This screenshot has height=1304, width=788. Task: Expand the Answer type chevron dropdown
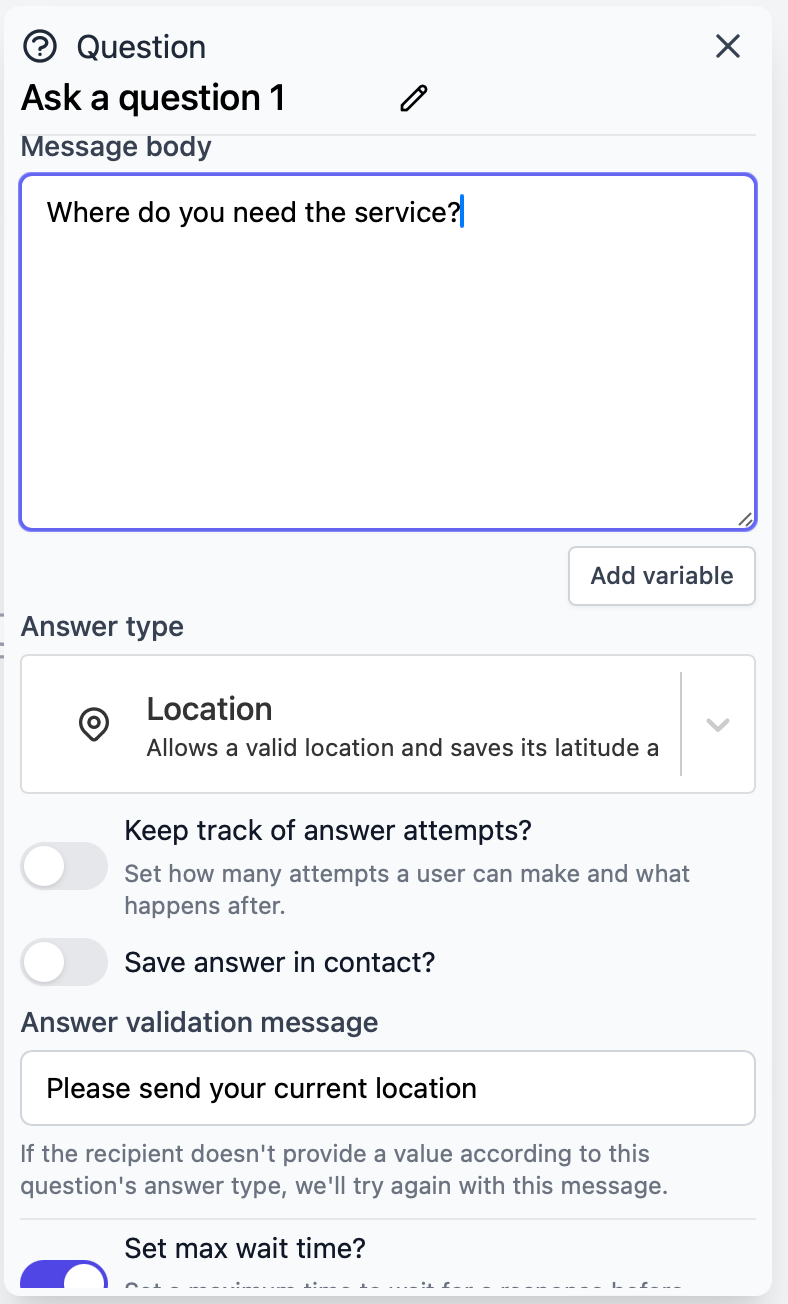click(x=717, y=723)
